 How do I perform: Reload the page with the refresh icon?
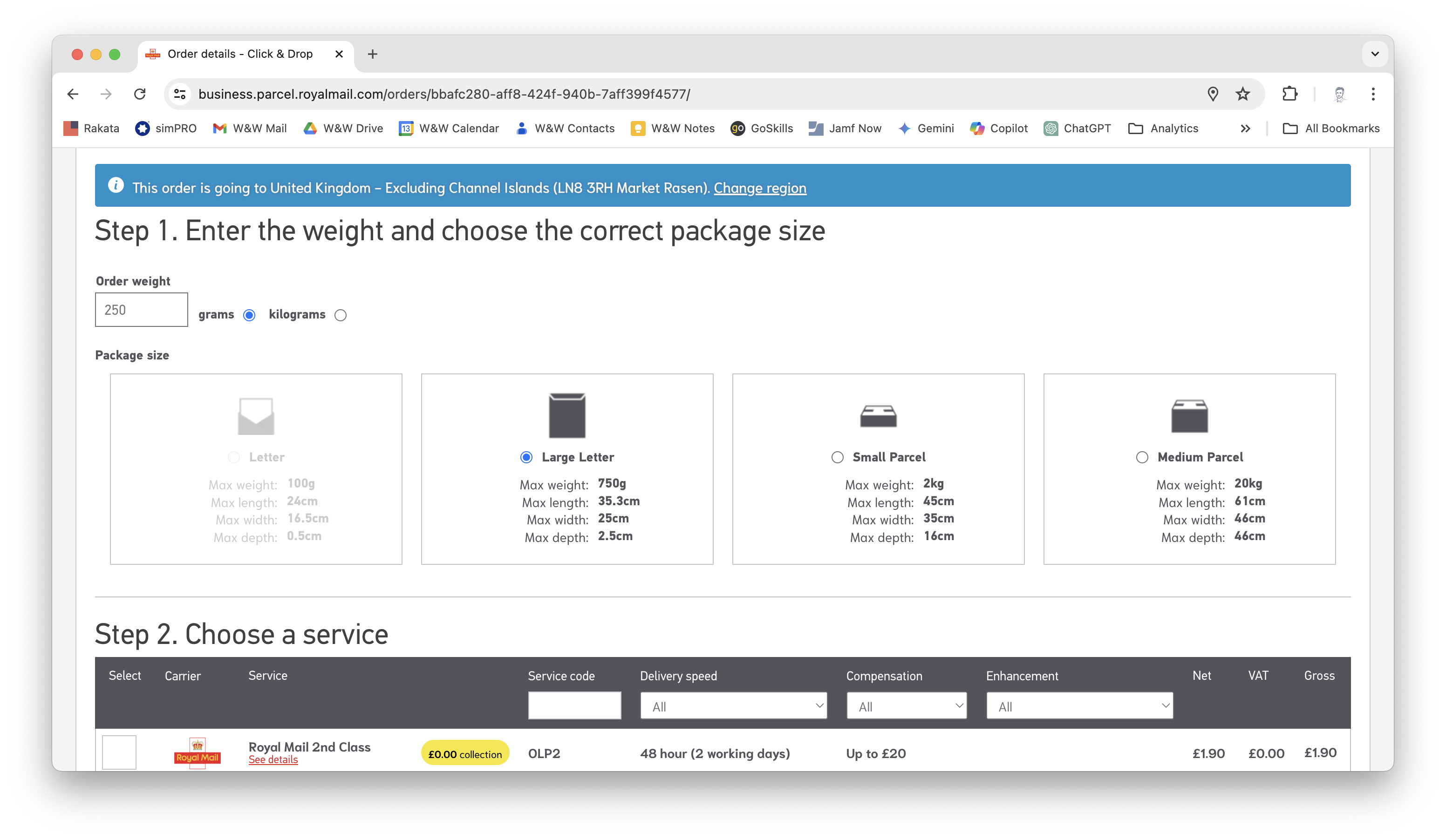coord(139,94)
